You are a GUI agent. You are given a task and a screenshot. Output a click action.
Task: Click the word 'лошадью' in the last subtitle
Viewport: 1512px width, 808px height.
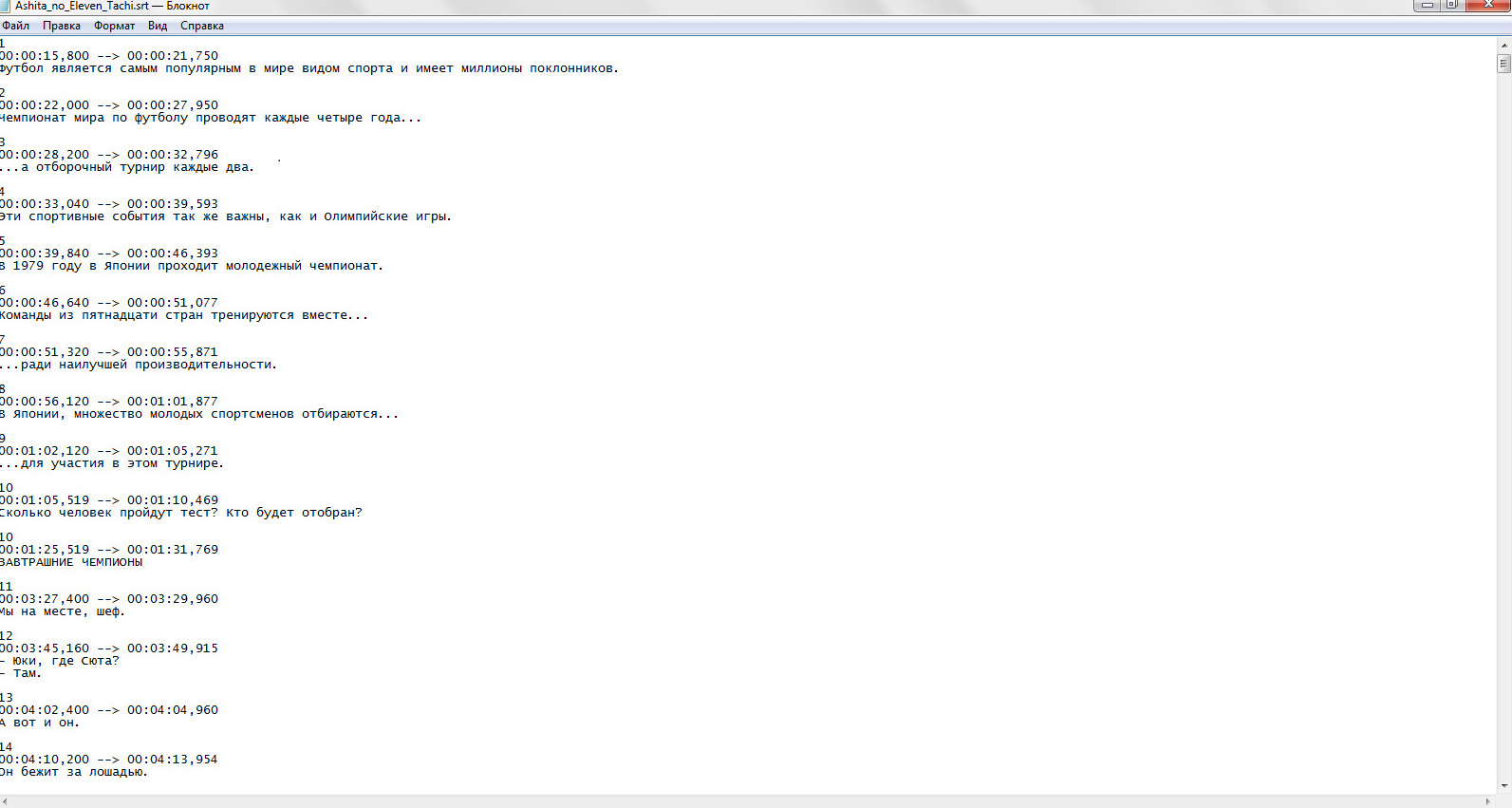click(x=118, y=772)
